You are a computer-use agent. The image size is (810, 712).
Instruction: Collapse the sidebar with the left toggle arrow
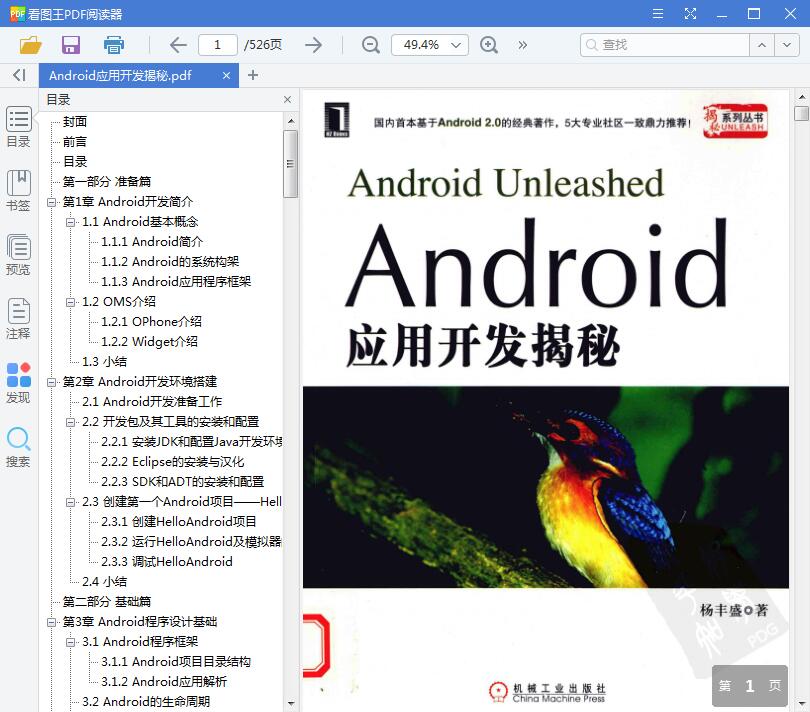point(19,75)
